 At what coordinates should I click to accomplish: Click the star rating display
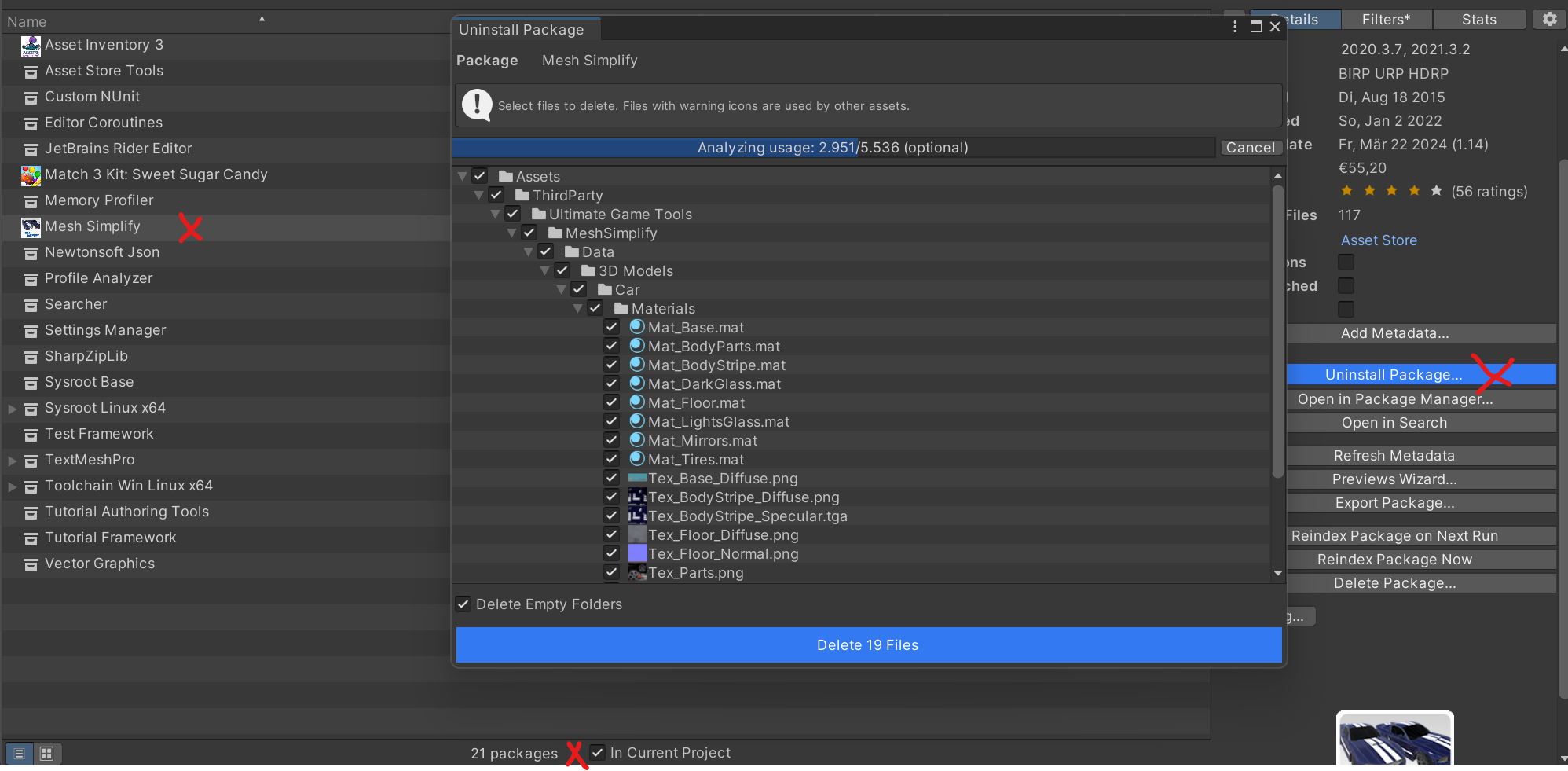(1391, 191)
